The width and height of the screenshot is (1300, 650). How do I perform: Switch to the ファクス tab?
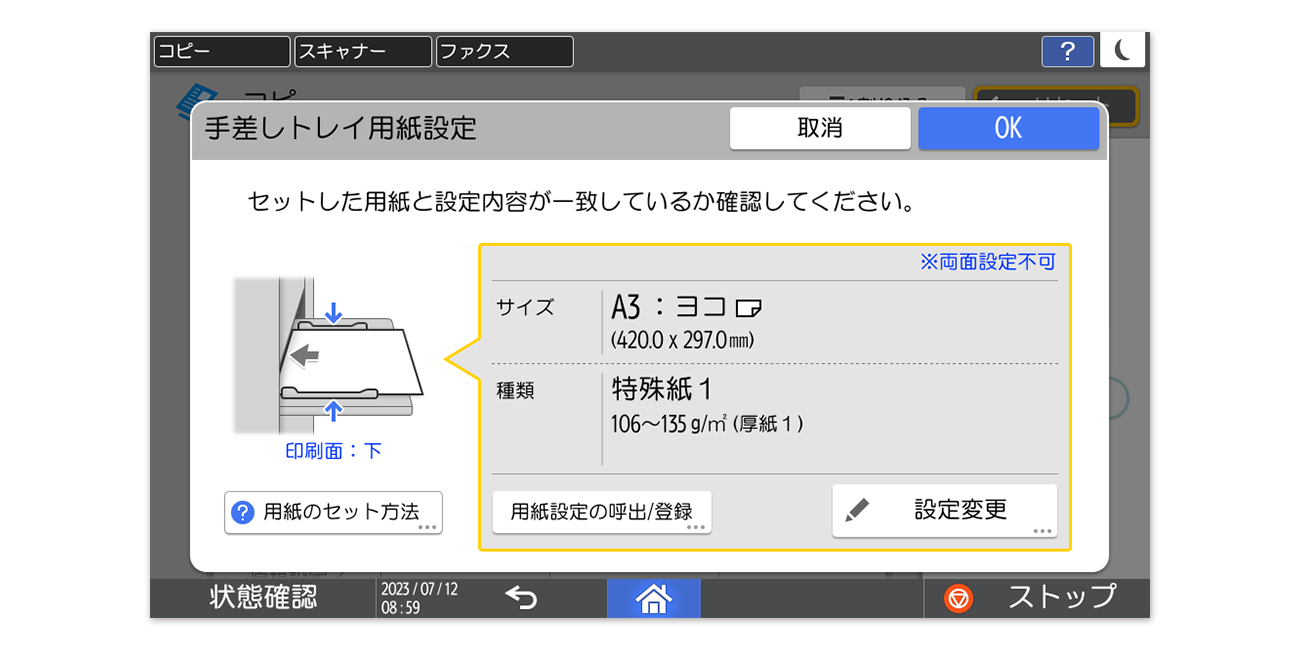point(504,51)
